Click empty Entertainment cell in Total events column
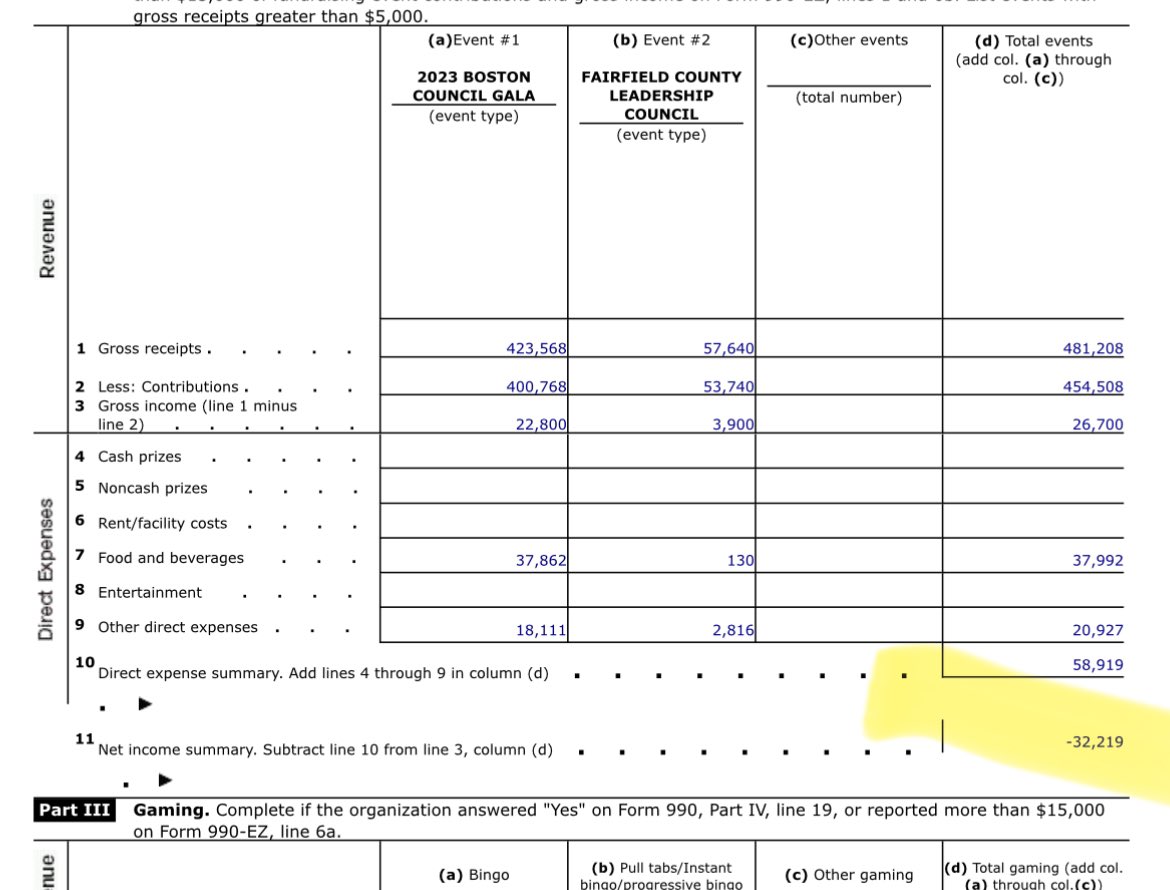The image size is (1170, 890). [x=1033, y=590]
